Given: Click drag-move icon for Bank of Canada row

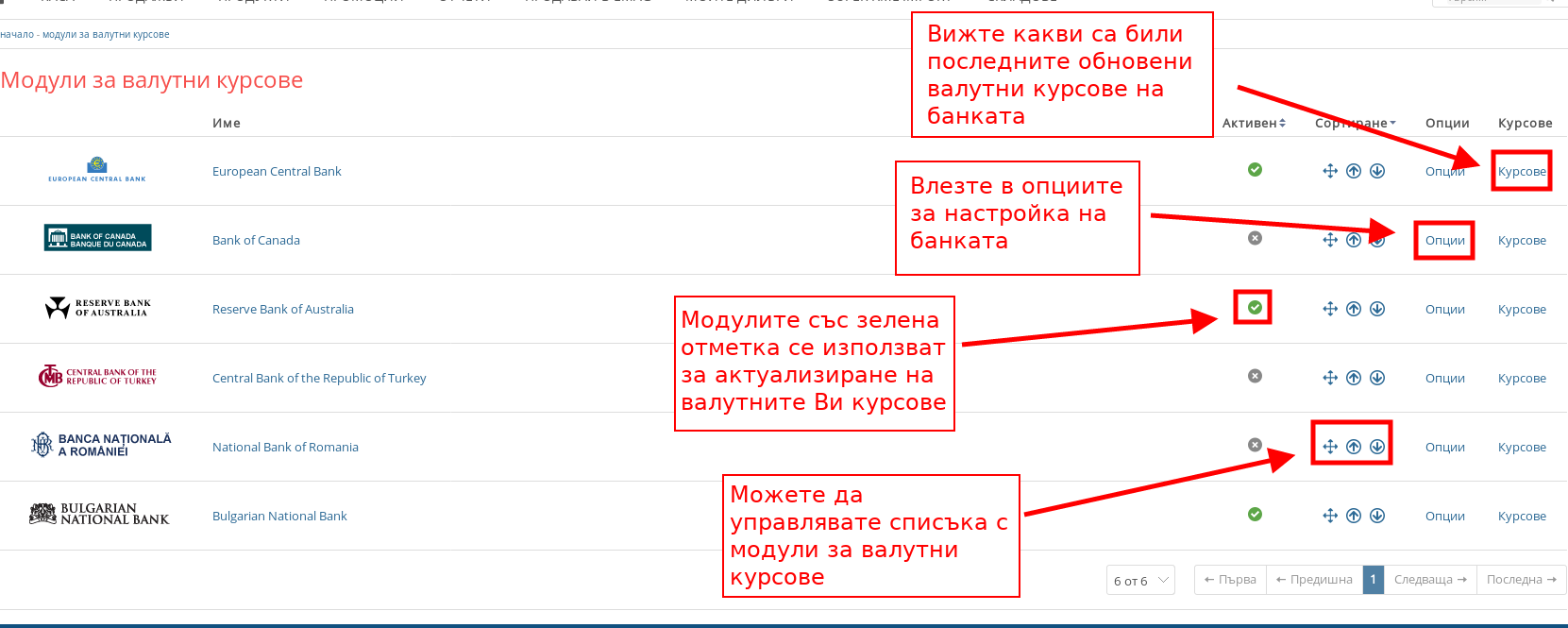Looking at the screenshot, I should pyautogui.click(x=1330, y=240).
